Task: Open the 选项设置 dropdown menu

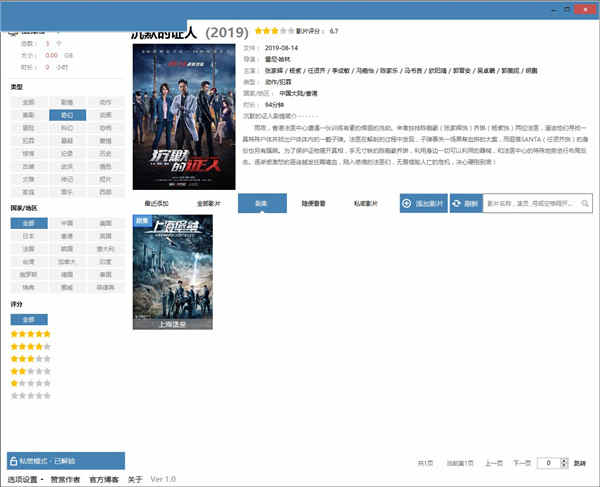Action: tap(25, 479)
